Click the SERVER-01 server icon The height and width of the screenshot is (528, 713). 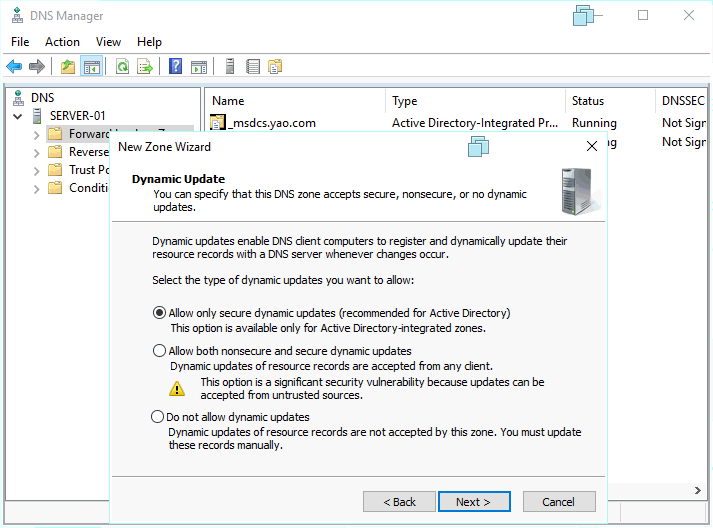tap(37, 116)
